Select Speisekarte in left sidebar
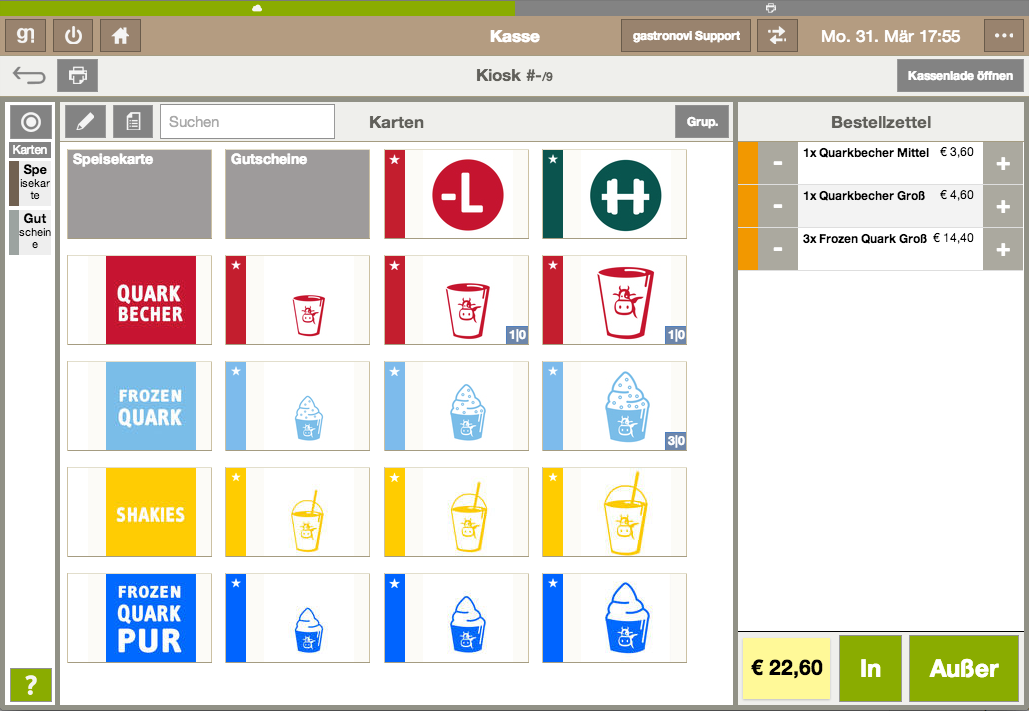Viewport: 1029px width, 711px height. click(x=30, y=183)
